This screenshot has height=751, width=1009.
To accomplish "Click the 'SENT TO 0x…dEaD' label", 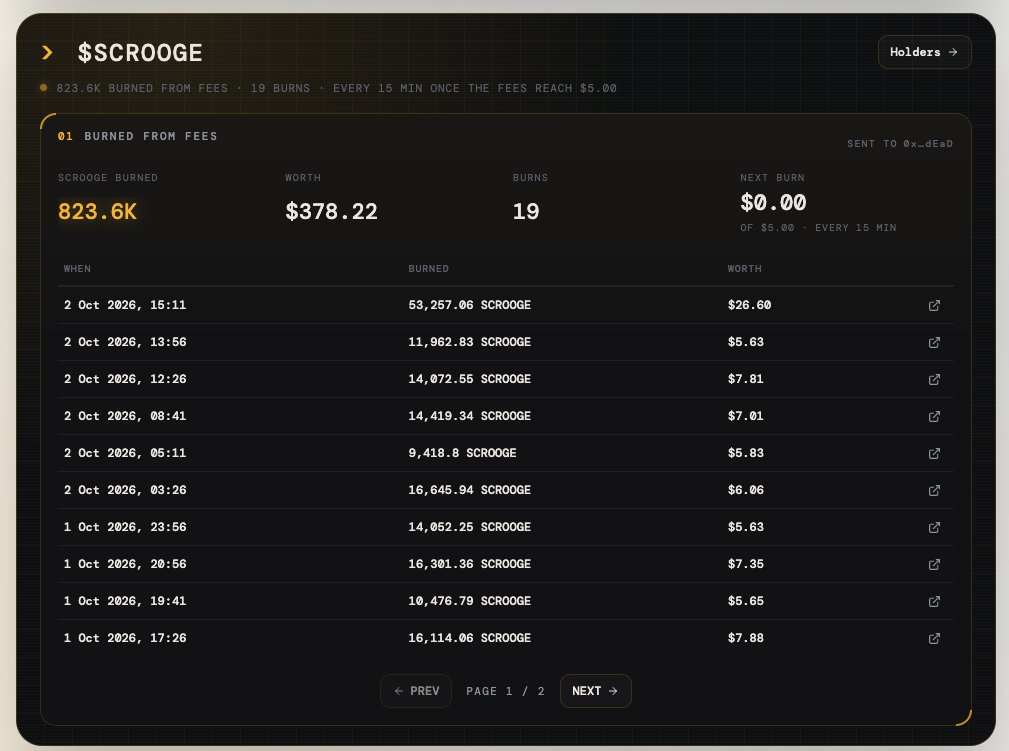I will (900, 144).
